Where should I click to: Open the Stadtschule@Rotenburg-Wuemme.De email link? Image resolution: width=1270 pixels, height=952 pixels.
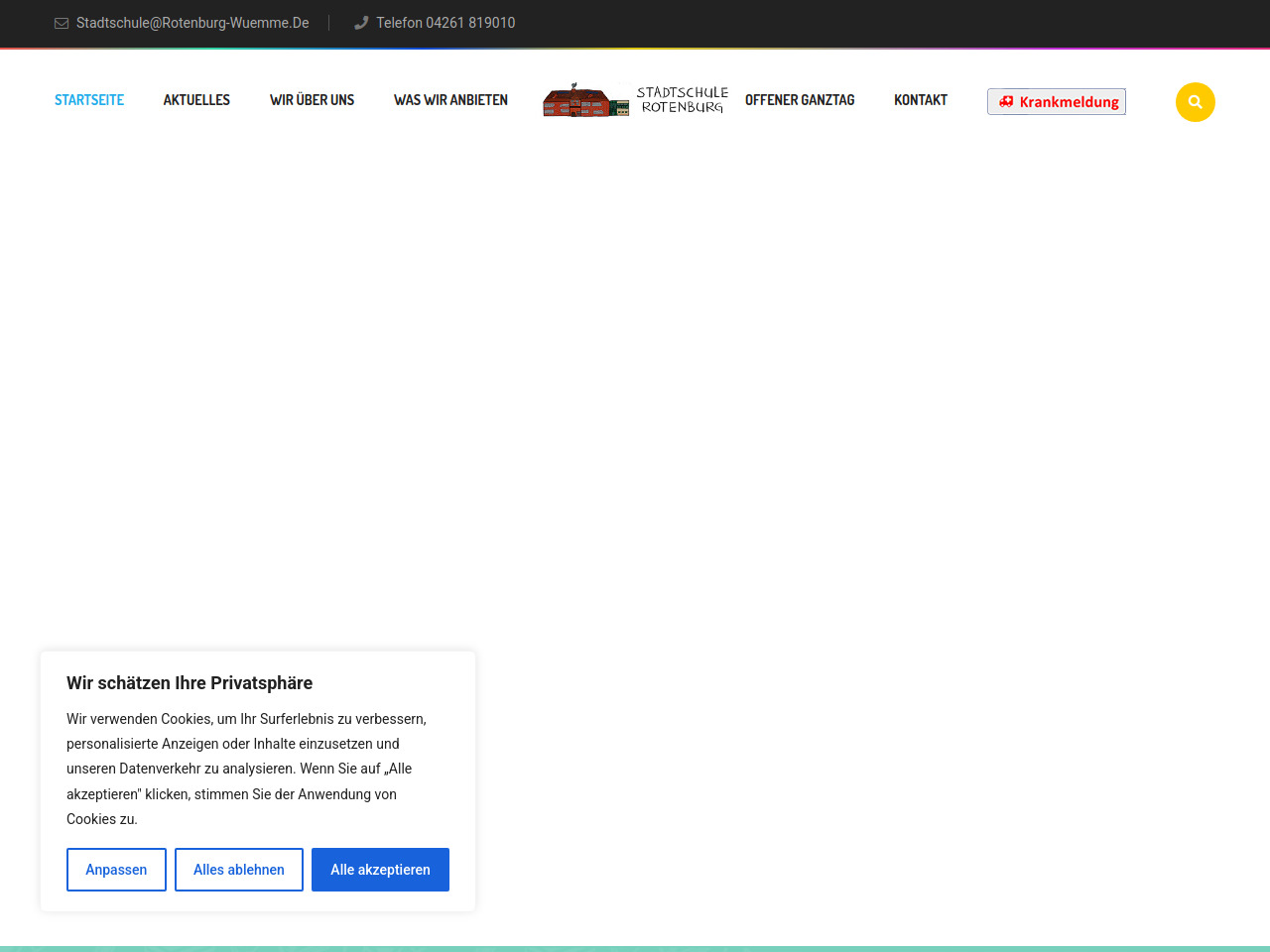[192, 23]
